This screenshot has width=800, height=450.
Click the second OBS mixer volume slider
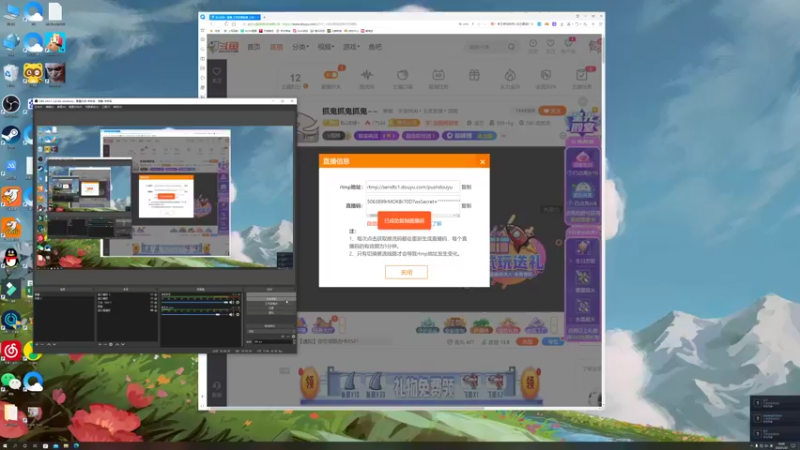click(194, 314)
